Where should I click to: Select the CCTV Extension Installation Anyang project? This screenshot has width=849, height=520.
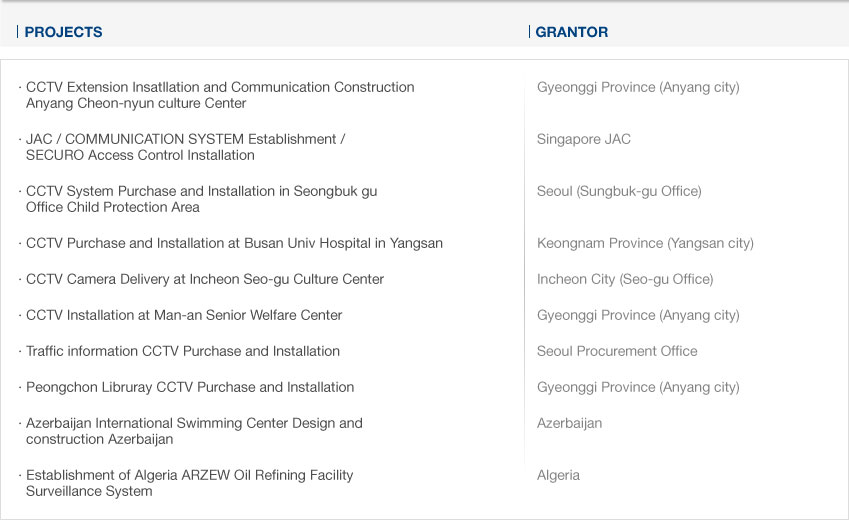pos(220,95)
